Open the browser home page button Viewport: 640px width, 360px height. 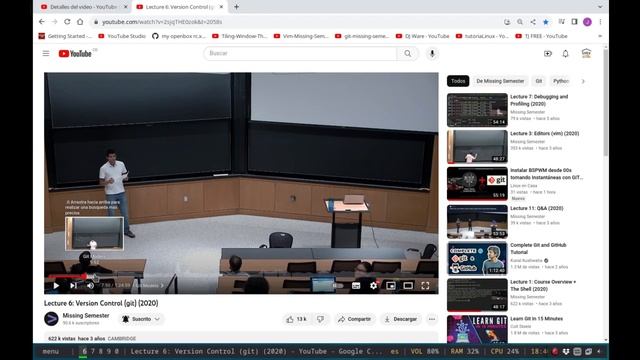pos(80,22)
